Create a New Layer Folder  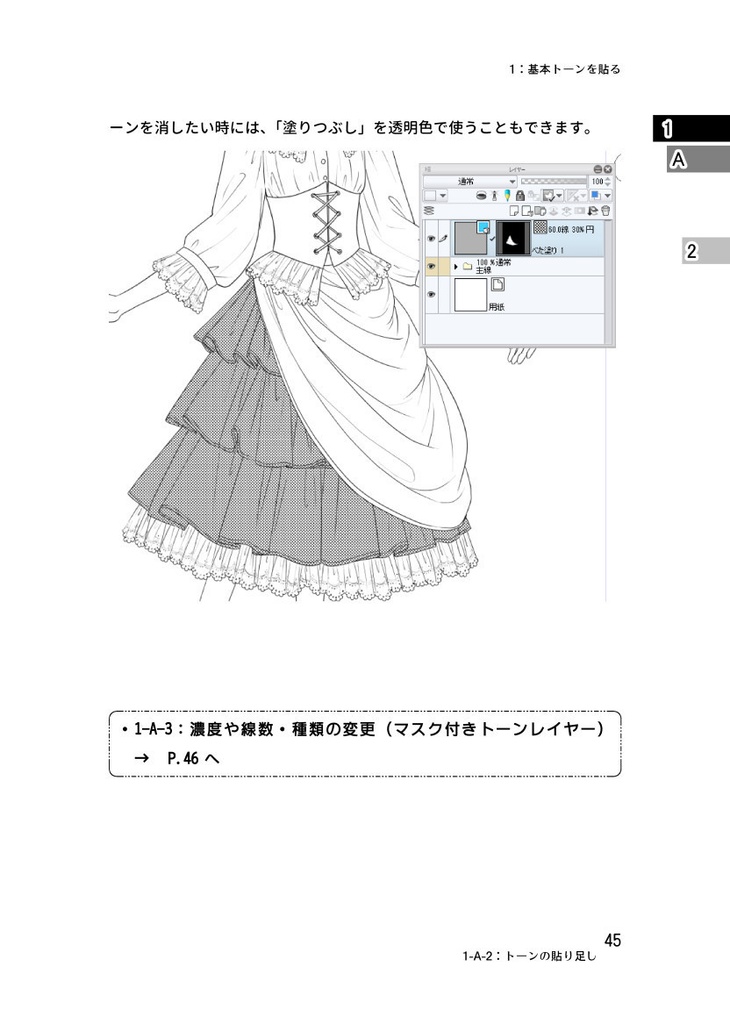pyautogui.click(x=540, y=210)
